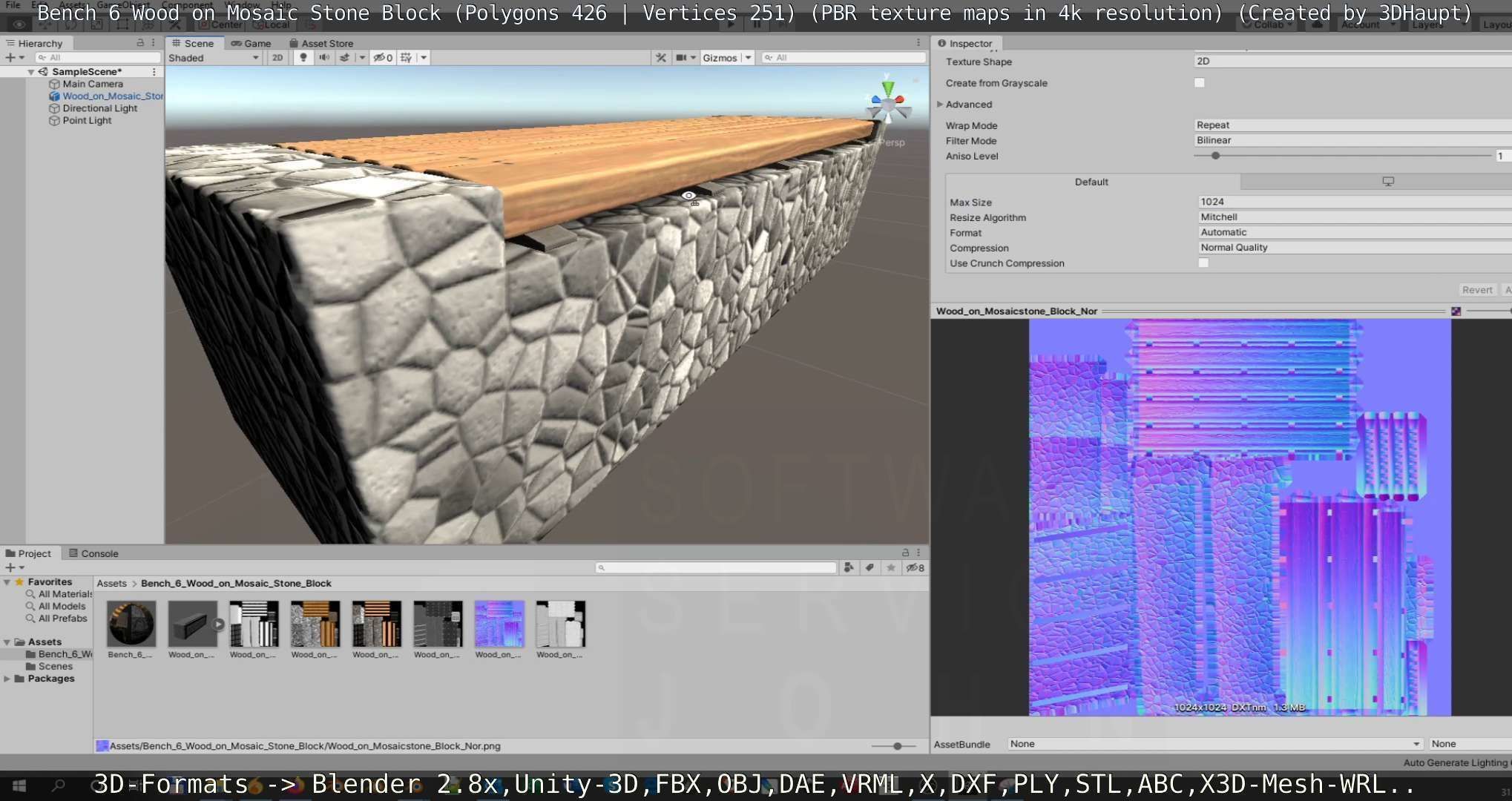Open scene effects dropdown arrow
This screenshot has width=1512, height=801.
click(x=361, y=57)
